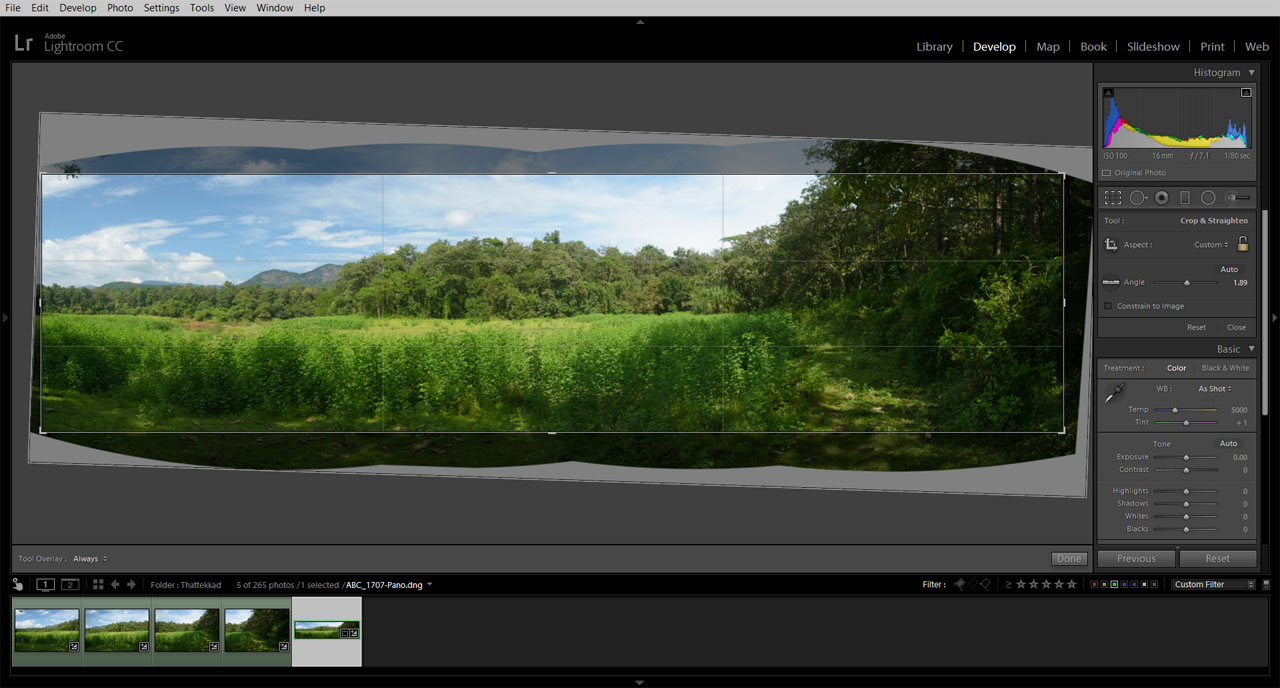Select the Crop Overlay tool

click(x=1113, y=197)
